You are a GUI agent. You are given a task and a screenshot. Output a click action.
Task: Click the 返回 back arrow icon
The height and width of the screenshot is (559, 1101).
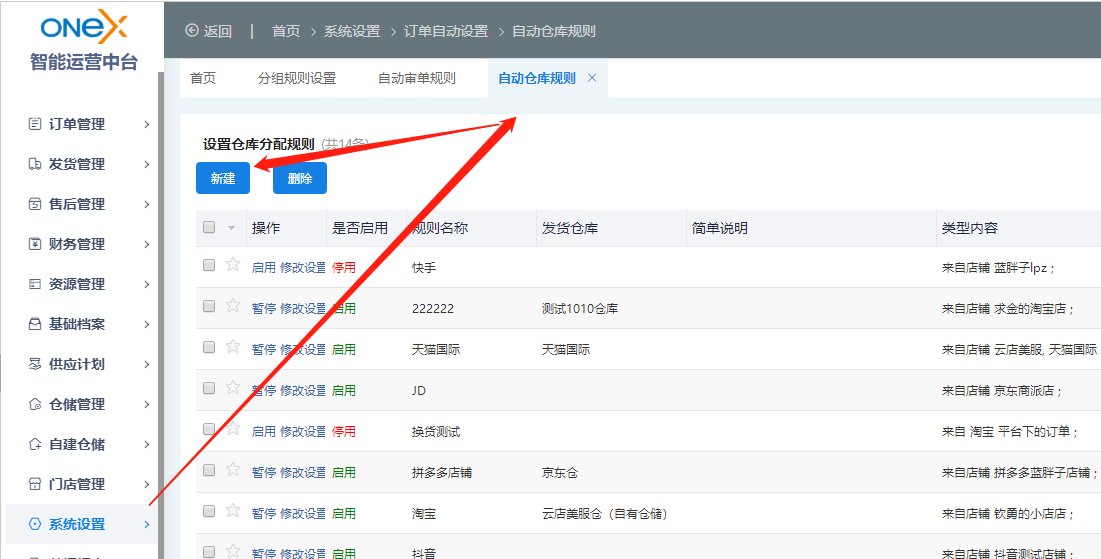click(192, 30)
